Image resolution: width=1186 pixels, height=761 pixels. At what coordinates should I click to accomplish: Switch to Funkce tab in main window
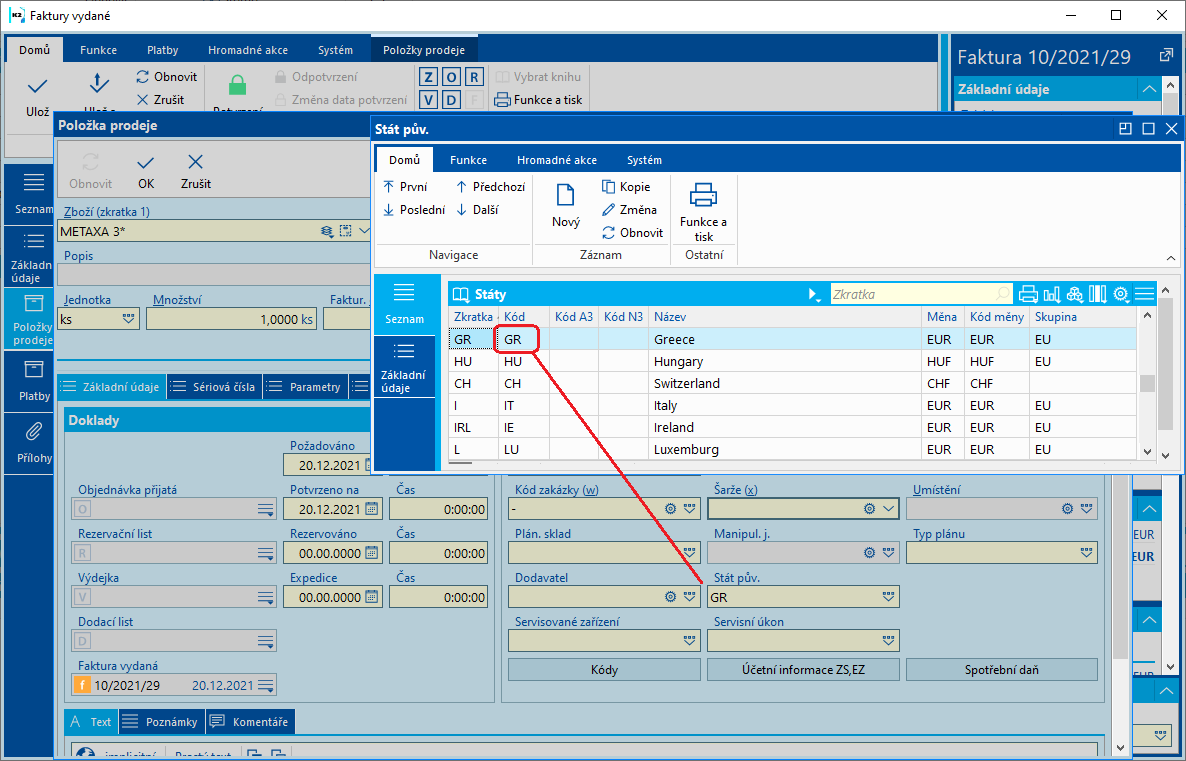(x=98, y=50)
